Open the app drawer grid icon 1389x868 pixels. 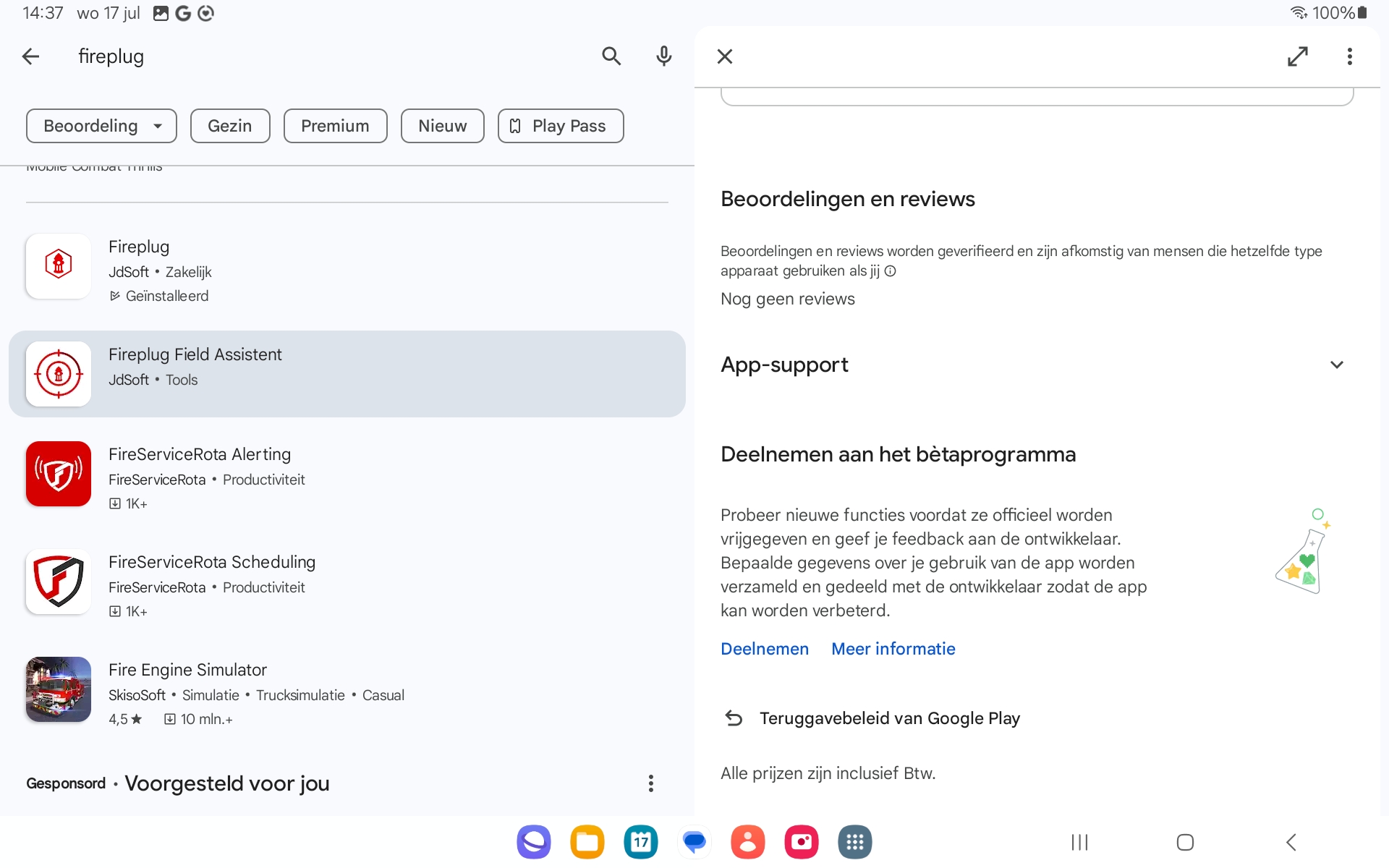click(854, 842)
